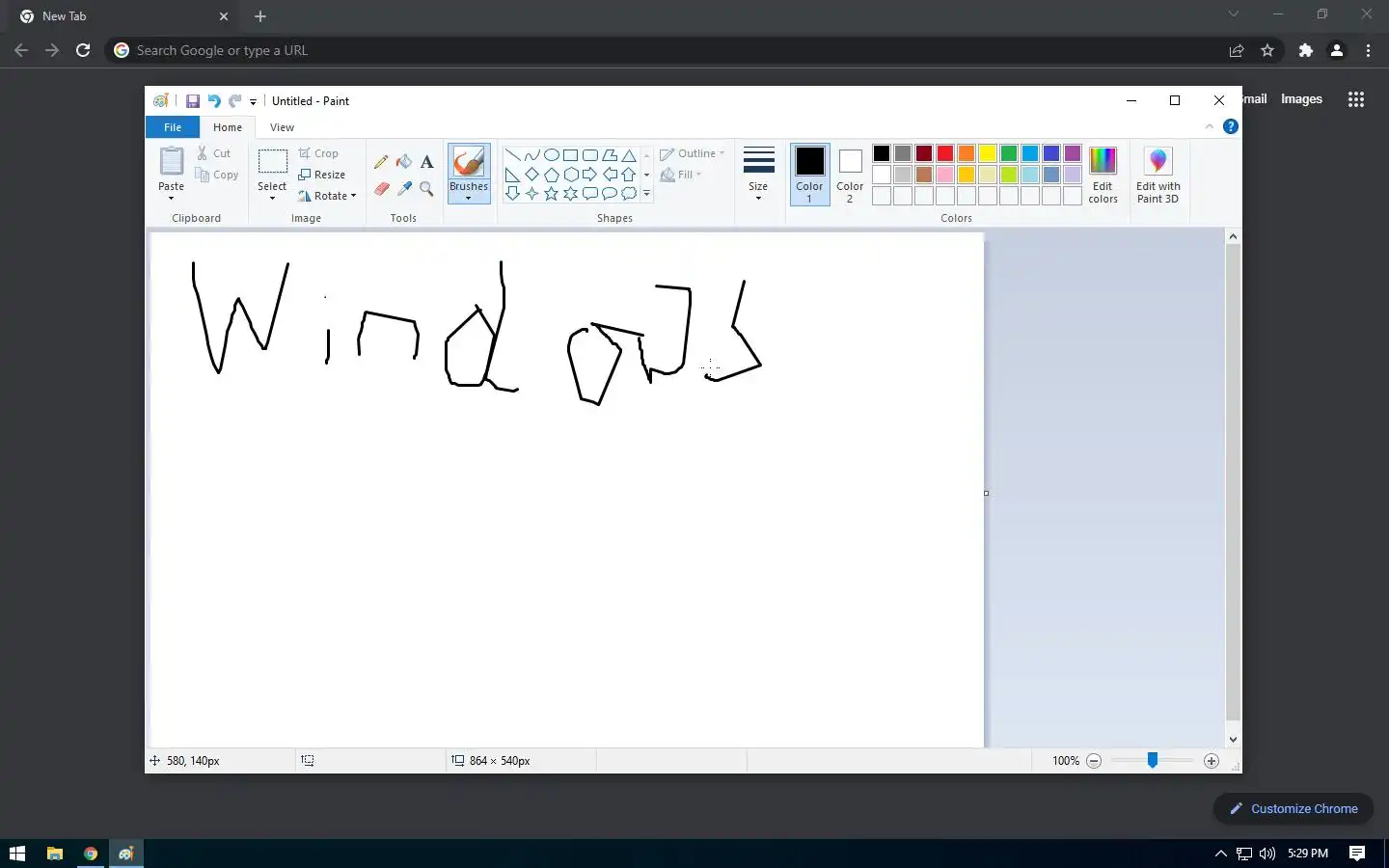
Task: Zoom in with the plus button
Action: [x=1212, y=761]
